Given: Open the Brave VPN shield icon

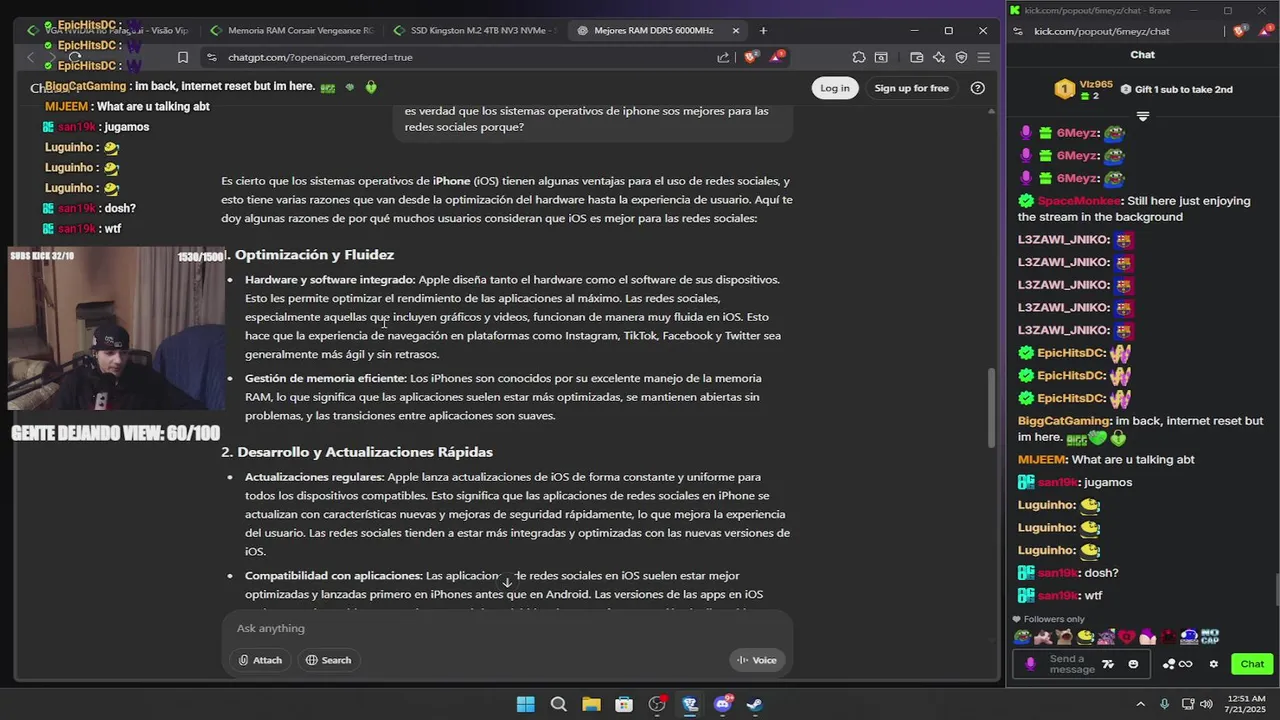Looking at the screenshot, I should pyautogui.click(x=961, y=57).
